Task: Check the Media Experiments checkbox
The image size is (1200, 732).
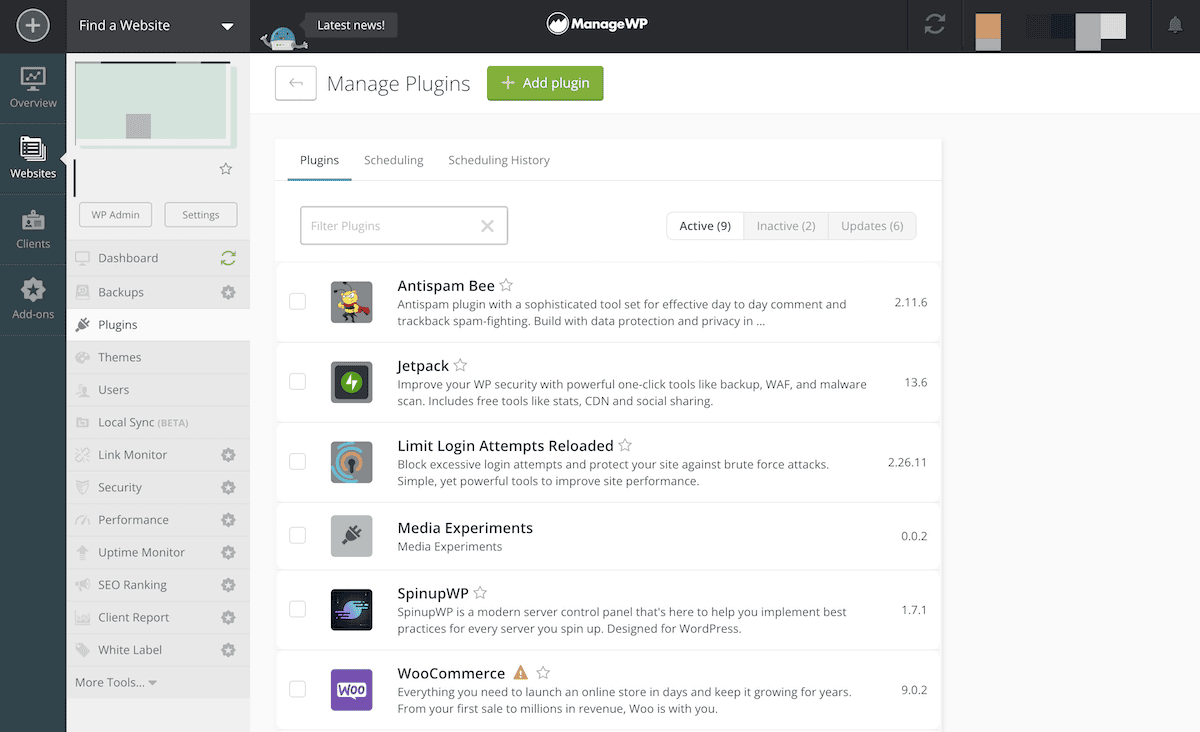Action: (x=297, y=535)
